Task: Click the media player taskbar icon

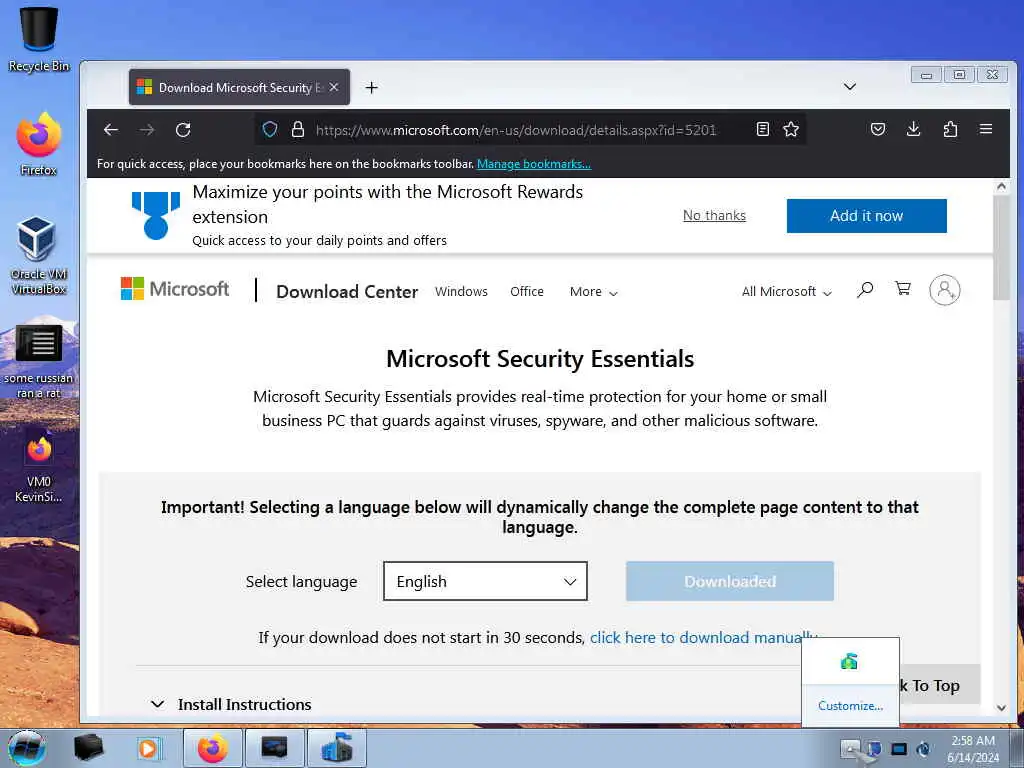Action: coord(148,748)
